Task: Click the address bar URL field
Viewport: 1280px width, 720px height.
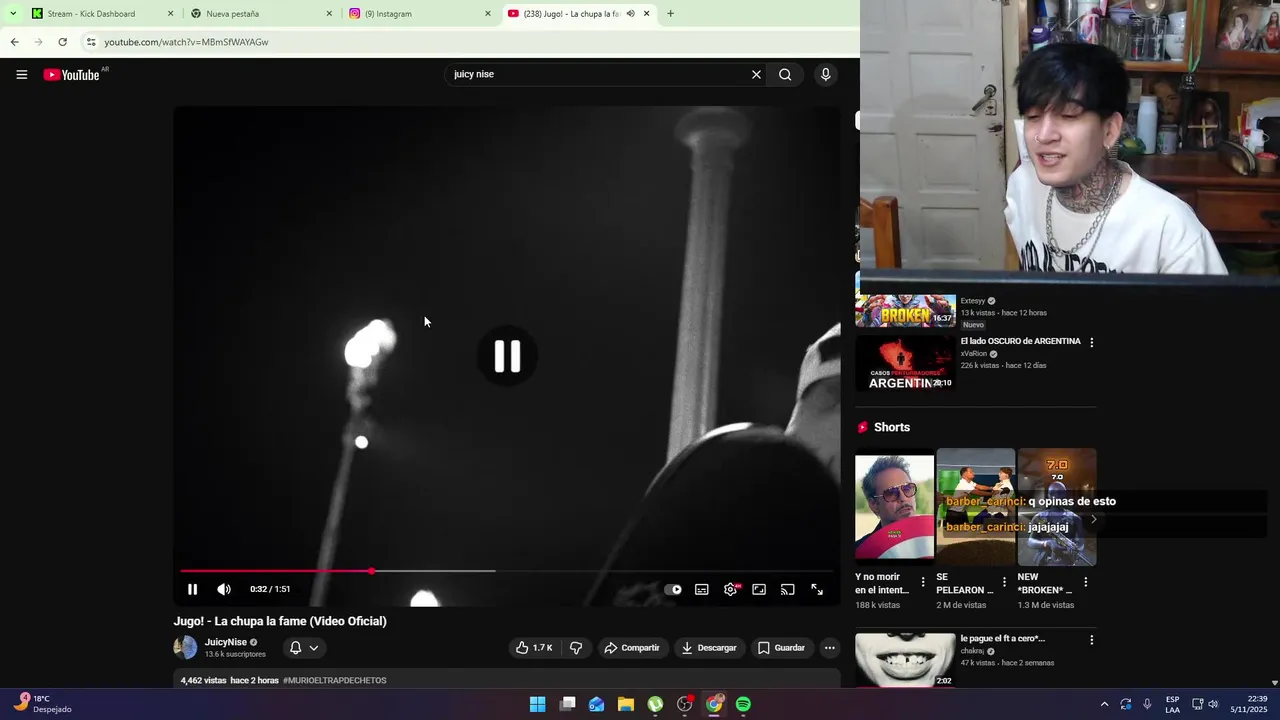Action: 470,42
